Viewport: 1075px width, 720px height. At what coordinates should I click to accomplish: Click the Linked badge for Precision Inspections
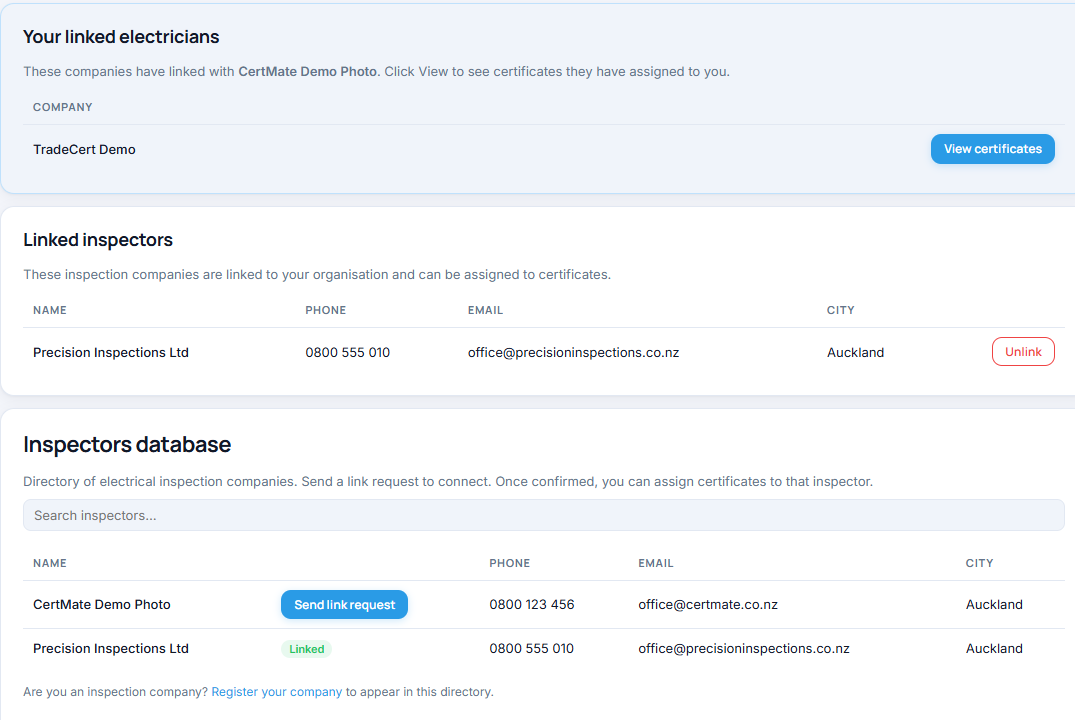(306, 649)
